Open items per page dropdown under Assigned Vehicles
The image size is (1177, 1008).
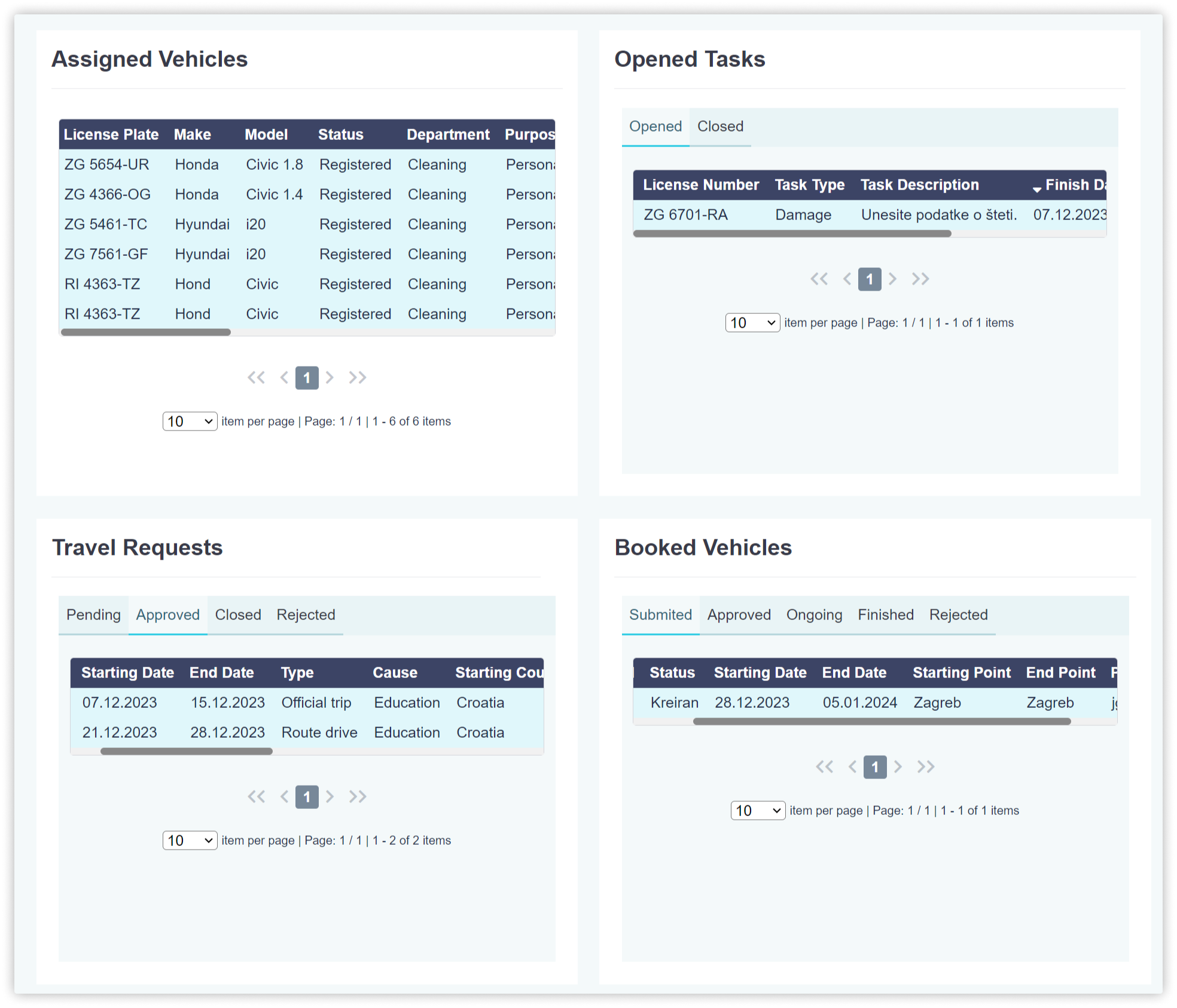pos(190,421)
